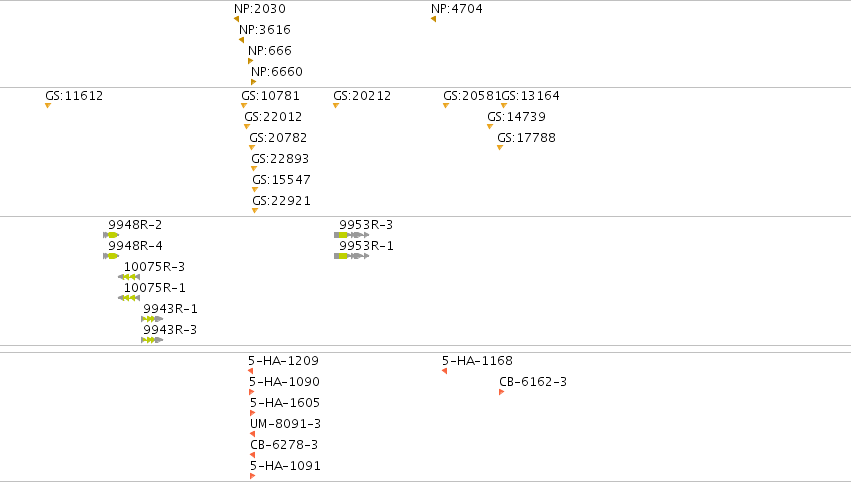
Task: Open the NP:6660 feature label
Action: (x=277, y=72)
